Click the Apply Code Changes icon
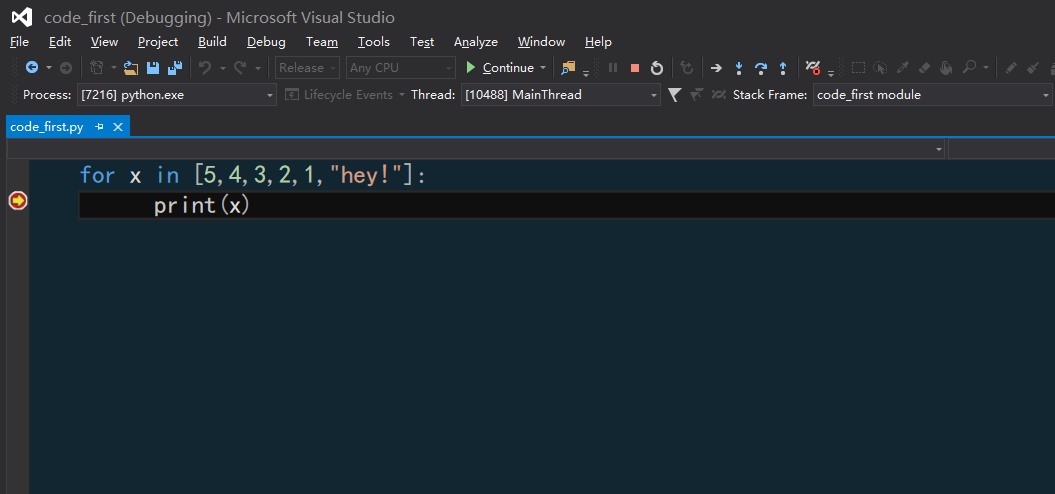Screen dimensions: 1055x494 coord(686,67)
